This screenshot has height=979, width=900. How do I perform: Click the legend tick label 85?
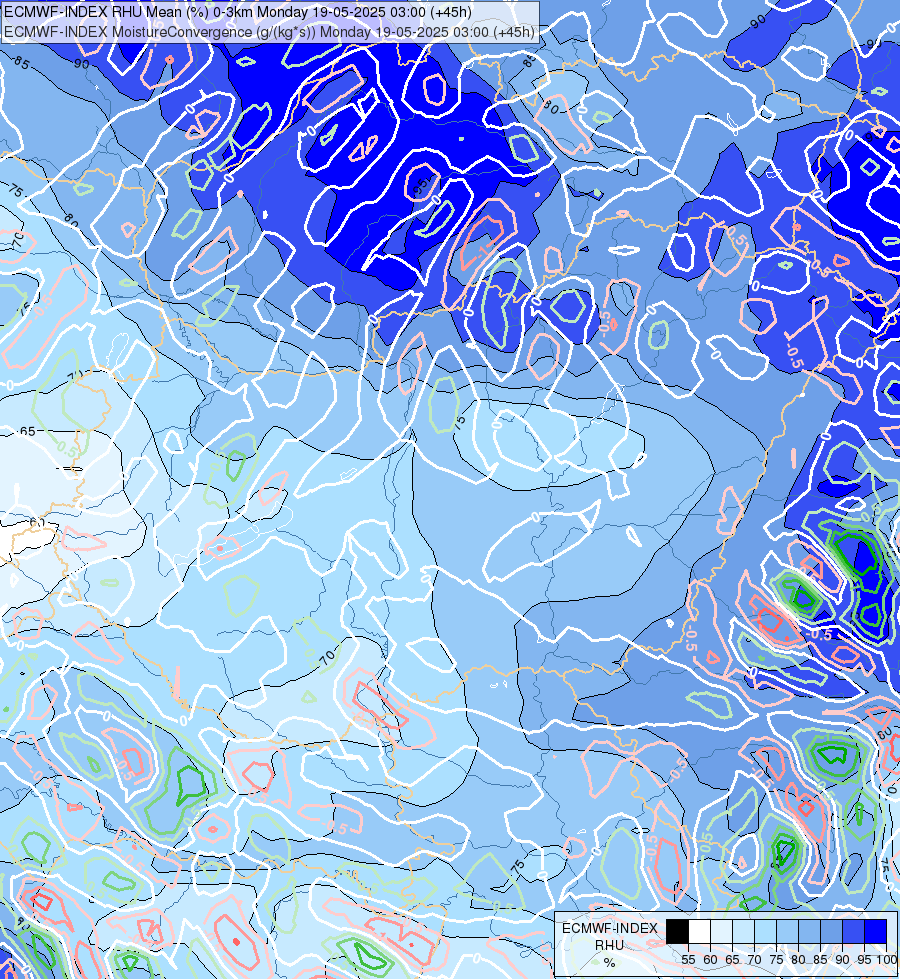coord(821,960)
